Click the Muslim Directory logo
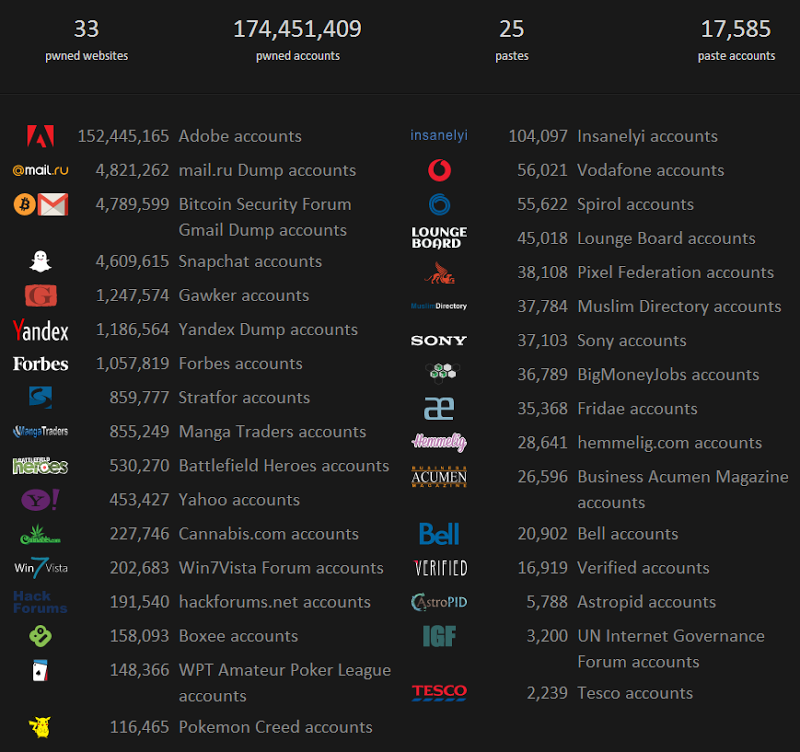The height and width of the screenshot is (752, 800). tap(439, 306)
